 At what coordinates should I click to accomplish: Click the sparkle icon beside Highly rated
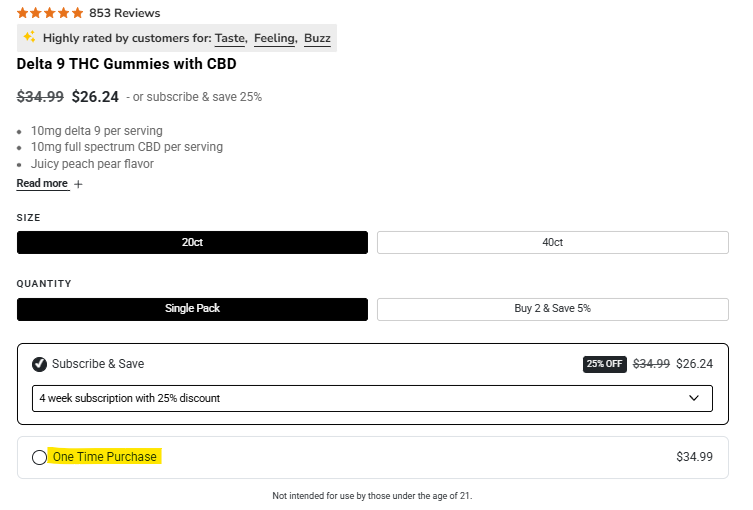29,38
